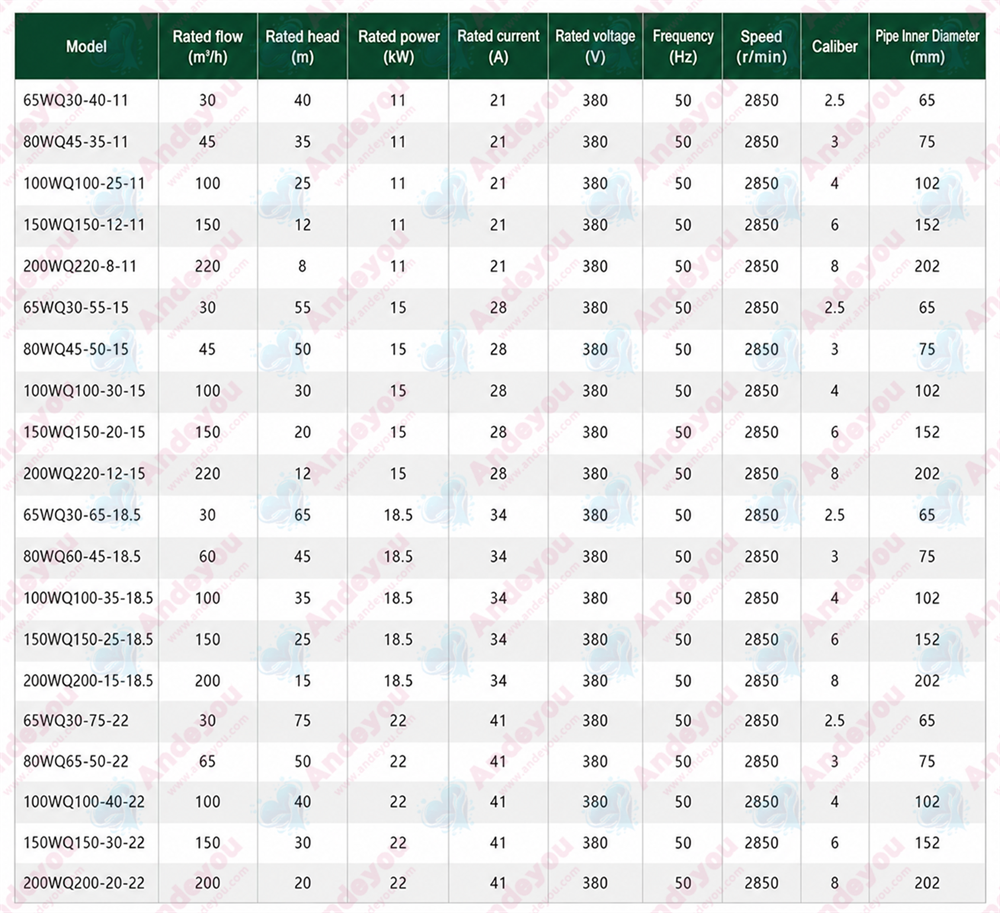Click speed 2850 in 150WQ150-12-11 row
Screen dimensions: 1000x913
coord(761,224)
